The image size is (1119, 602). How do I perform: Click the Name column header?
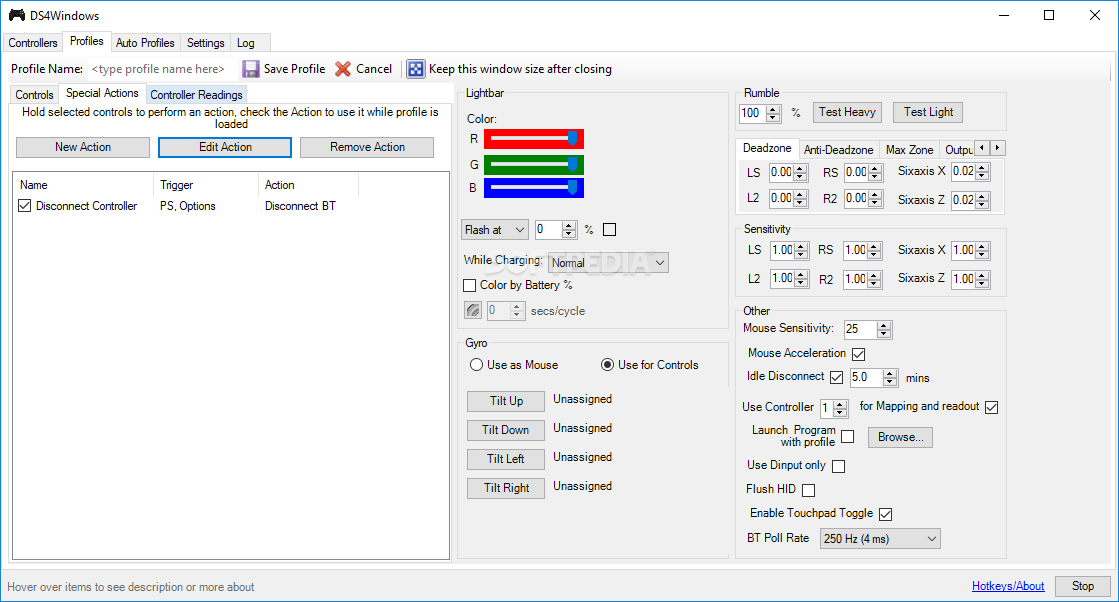coord(82,185)
